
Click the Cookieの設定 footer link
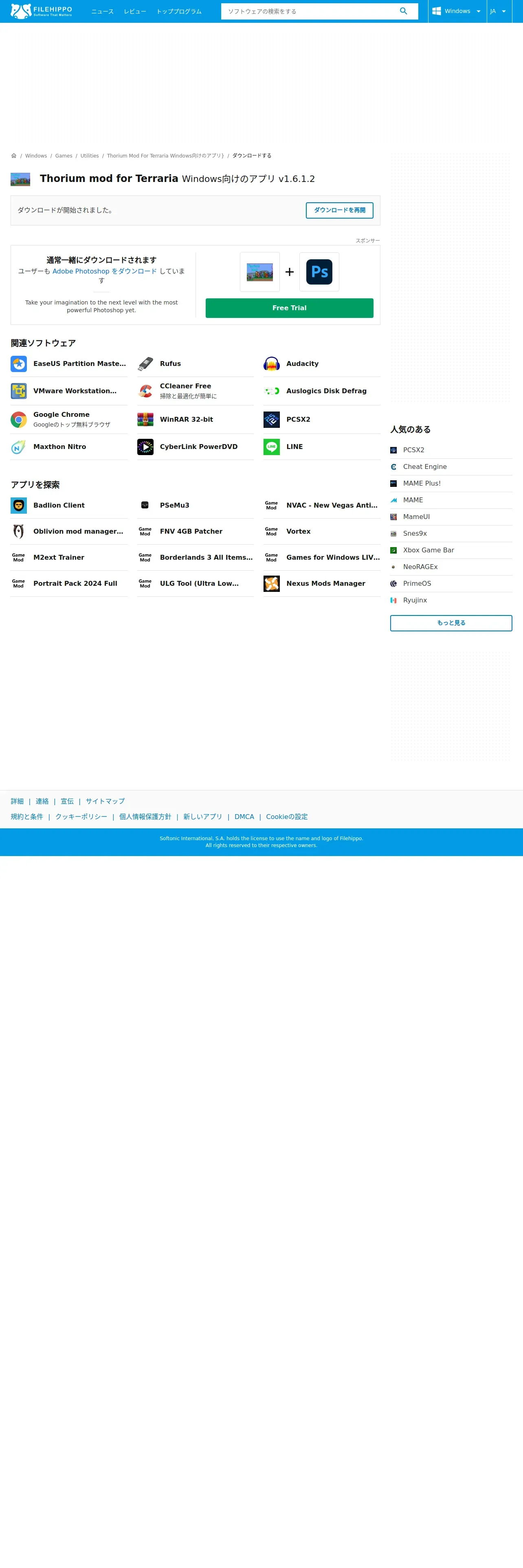point(287,817)
